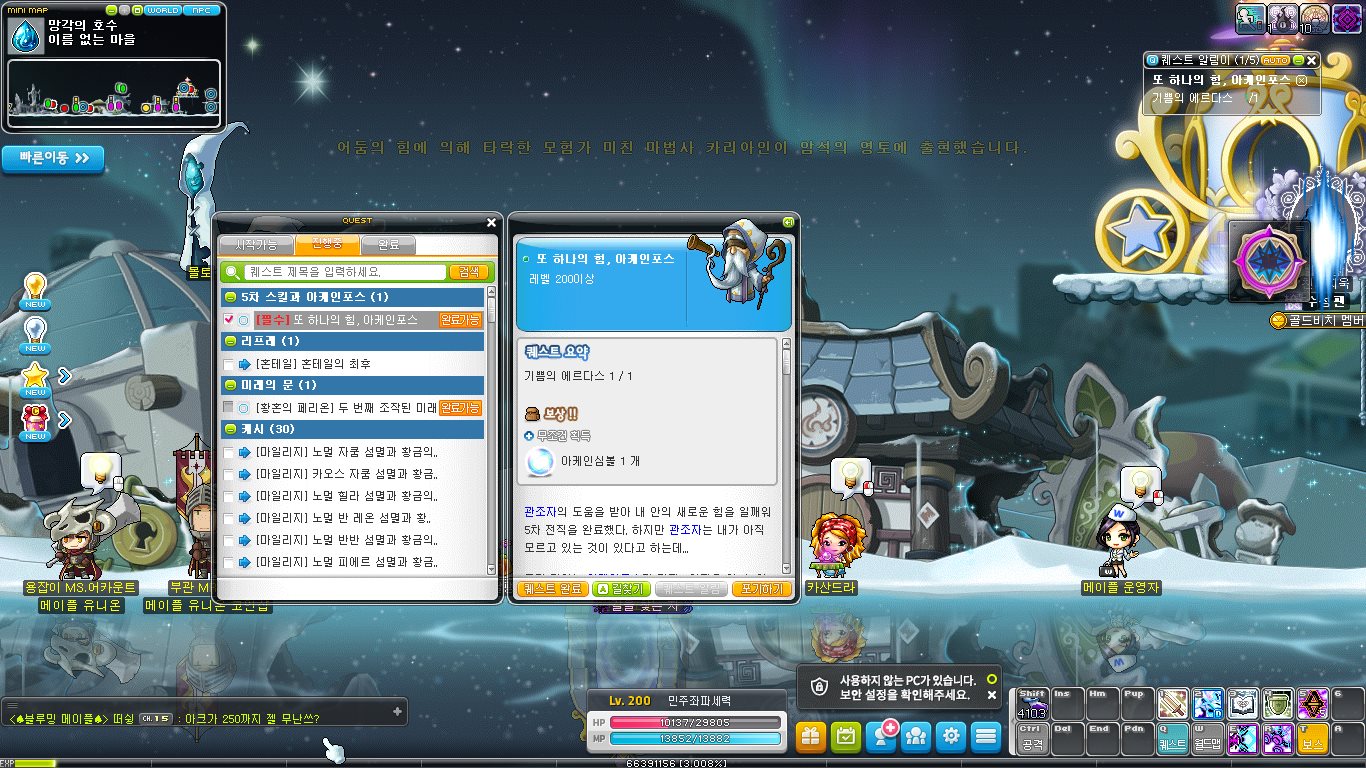Click the 포기하기 forfeit quest button
The height and width of the screenshot is (768, 1366).
click(760, 589)
